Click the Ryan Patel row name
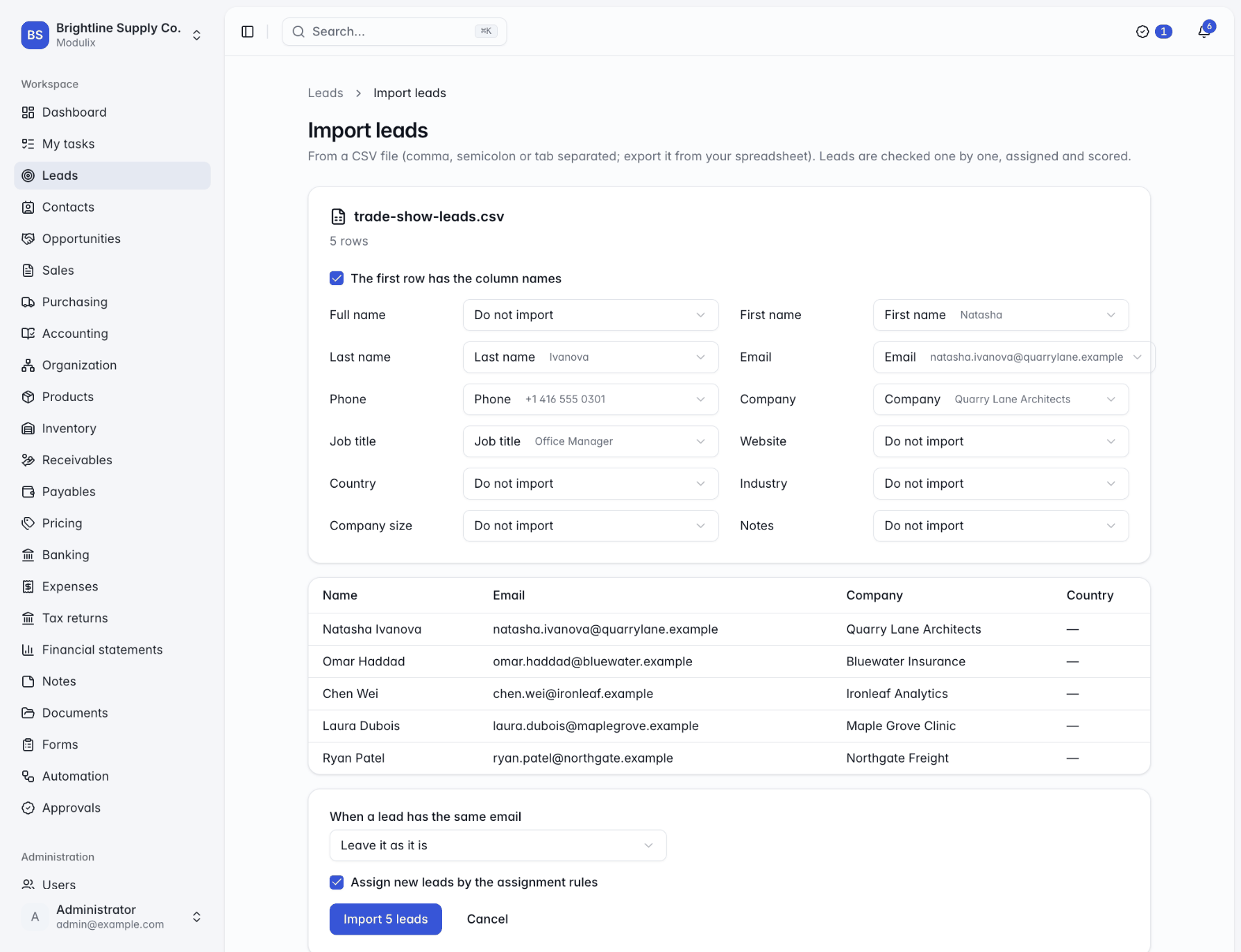 point(353,758)
